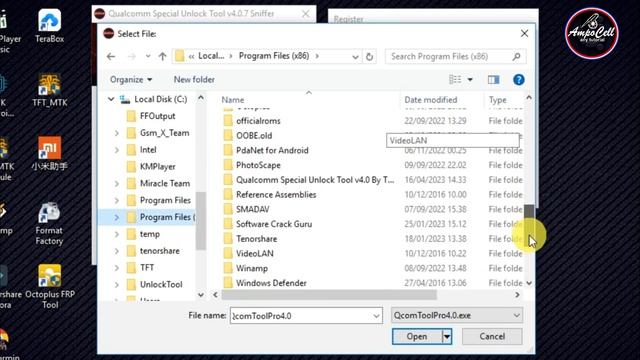The image size is (640, 360).
Task: Select FFOutput in the navigation tree
Action: click(x=158, y=116)
